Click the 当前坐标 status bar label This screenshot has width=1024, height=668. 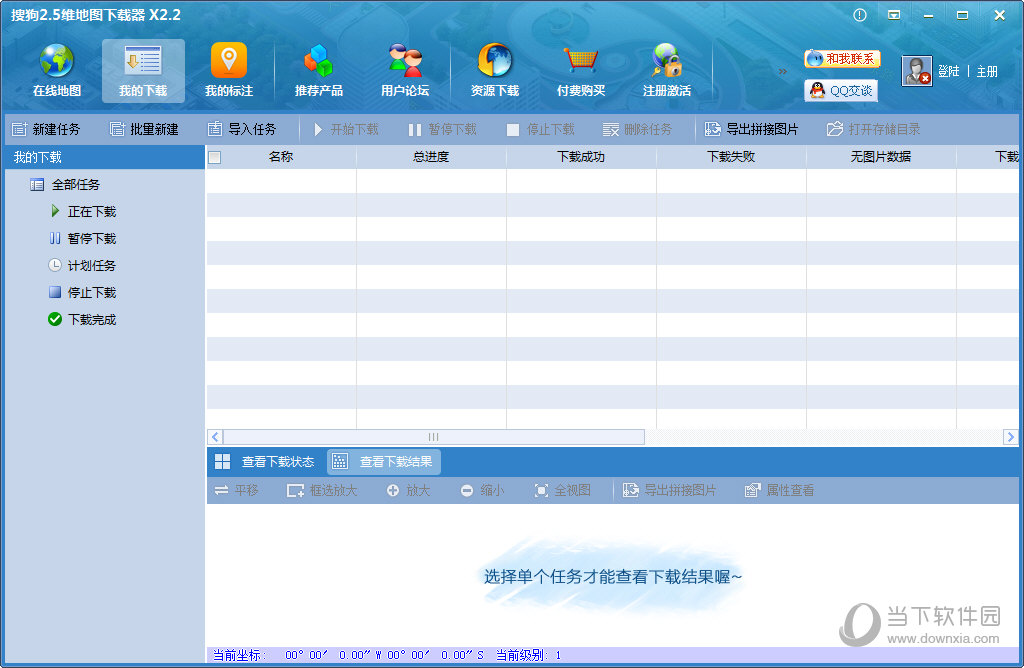coord(239,655)
